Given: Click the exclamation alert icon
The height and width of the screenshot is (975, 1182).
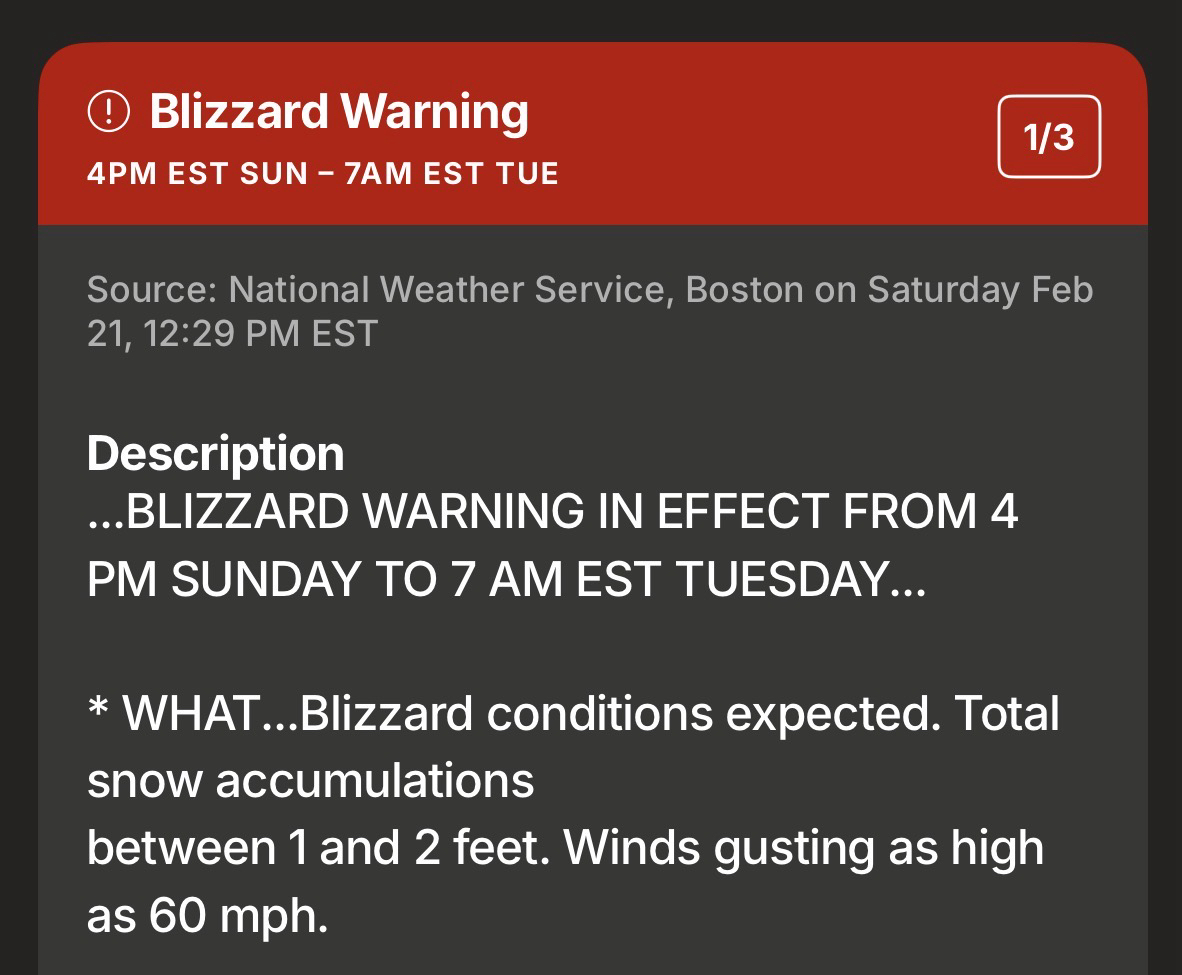Looking at the screenshot, I should pos(109,112).
